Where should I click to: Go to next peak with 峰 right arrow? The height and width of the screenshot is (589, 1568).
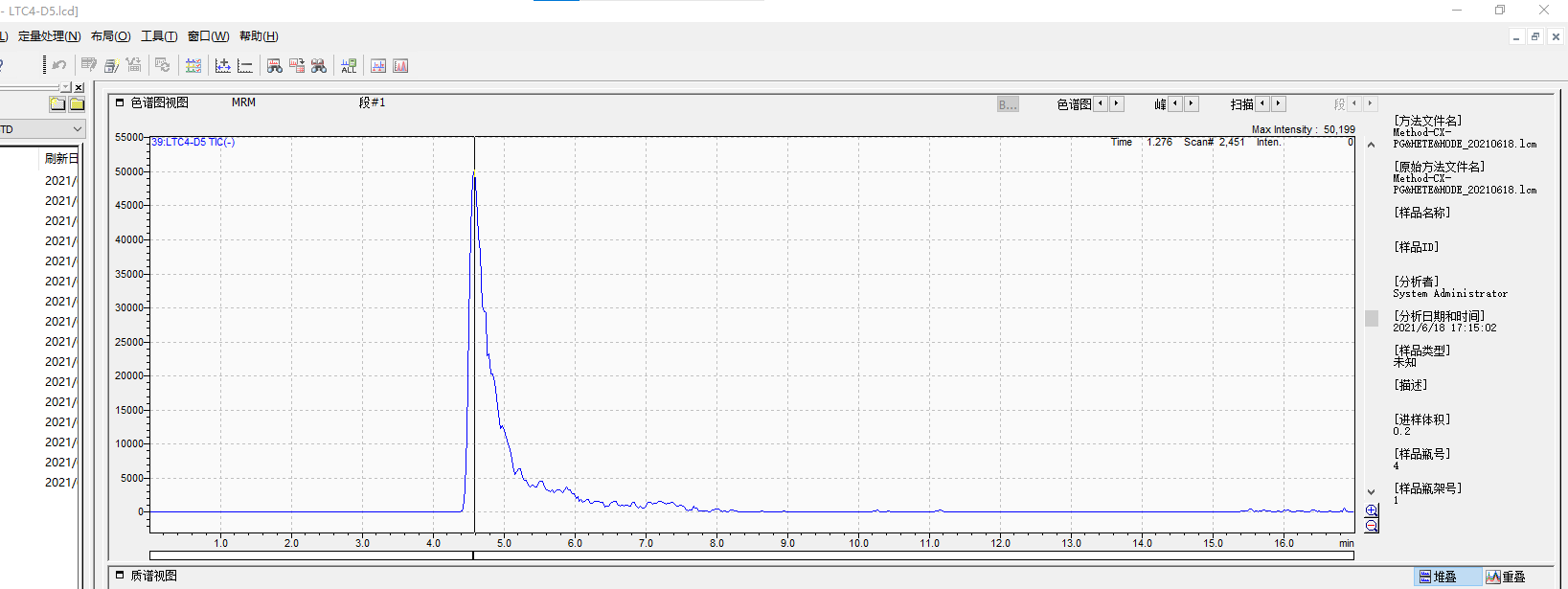(x=1192, y=103)
